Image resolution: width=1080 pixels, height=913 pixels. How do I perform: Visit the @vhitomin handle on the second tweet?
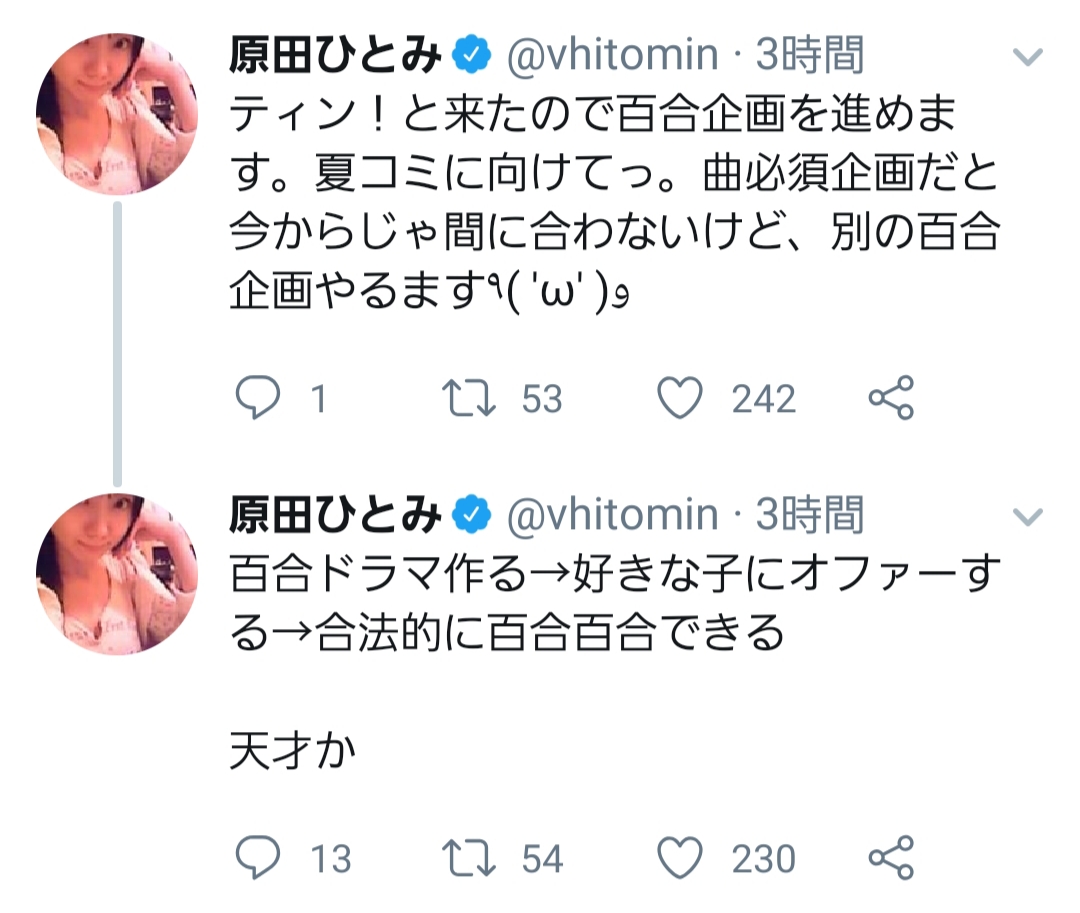click(612, 516)
